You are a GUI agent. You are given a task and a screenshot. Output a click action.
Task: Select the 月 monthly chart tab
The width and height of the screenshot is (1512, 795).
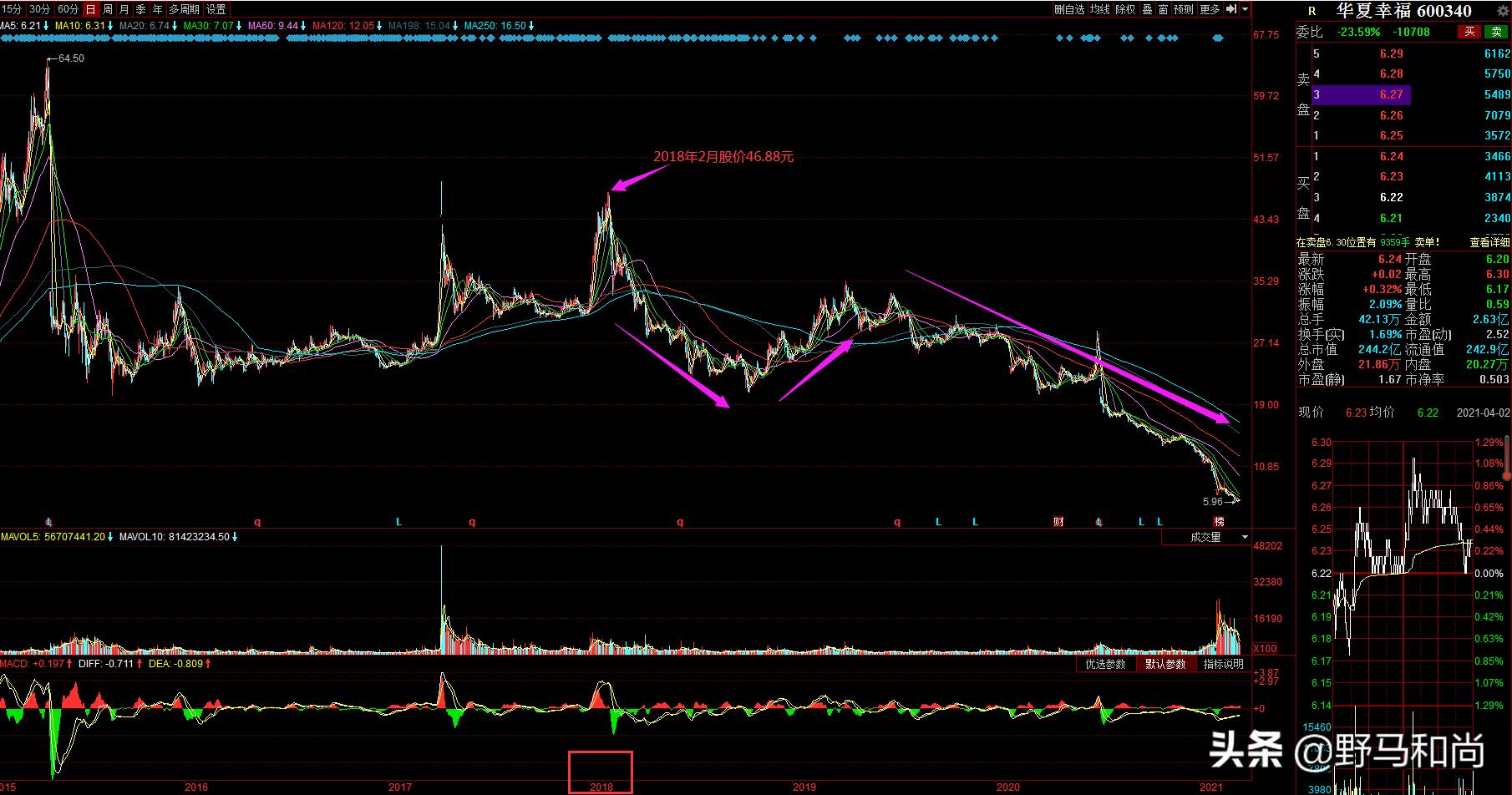[x=124, y=10]
